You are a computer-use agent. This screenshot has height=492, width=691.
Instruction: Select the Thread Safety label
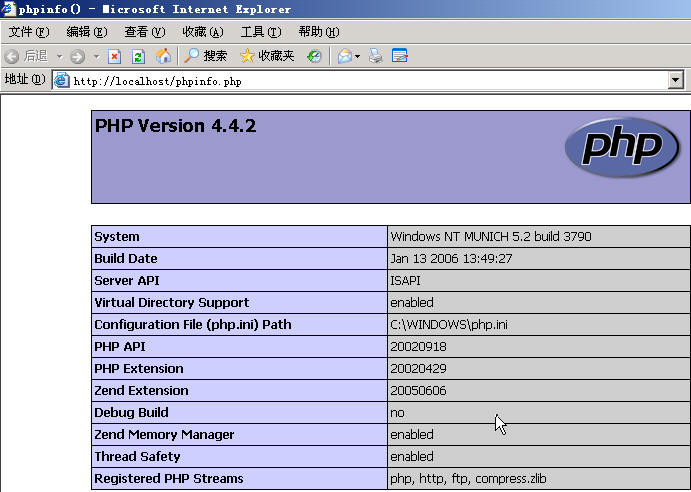(137, 457)
